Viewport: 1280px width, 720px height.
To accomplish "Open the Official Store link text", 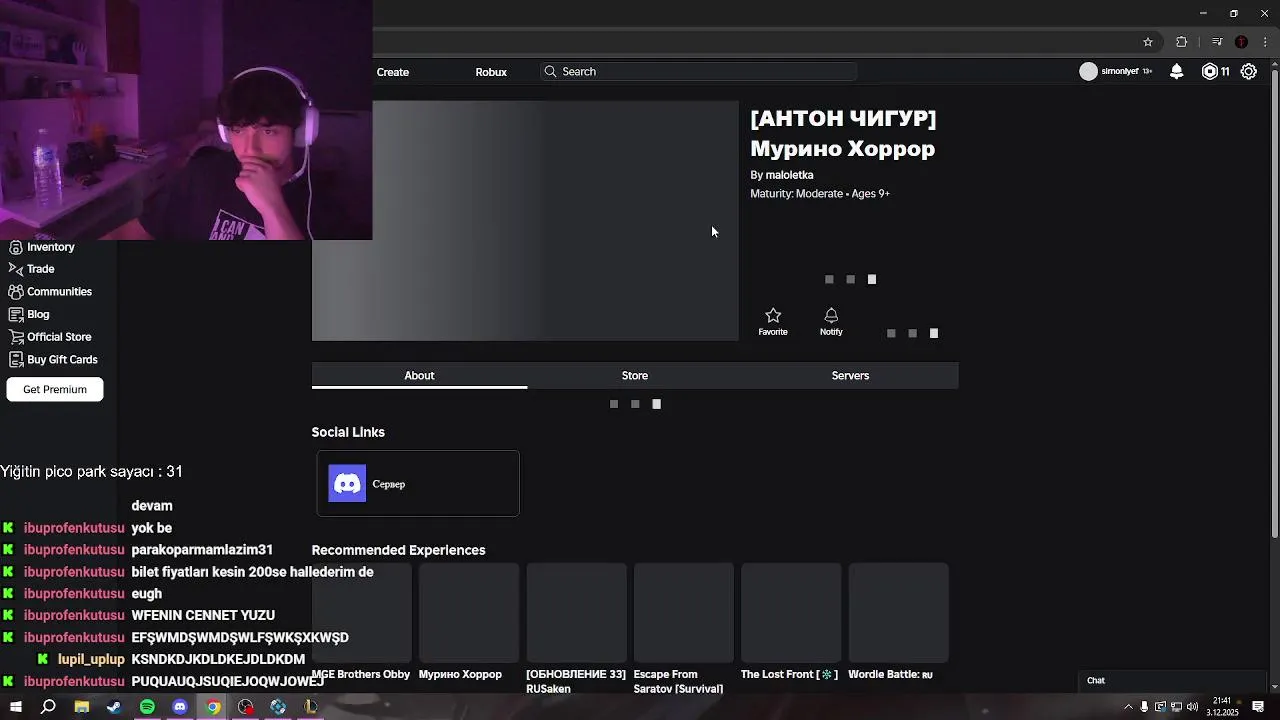I will click(59, 337).
